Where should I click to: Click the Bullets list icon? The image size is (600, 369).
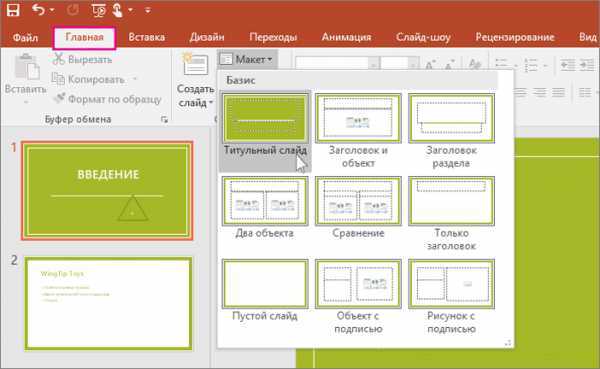click(x=501, y=64)
